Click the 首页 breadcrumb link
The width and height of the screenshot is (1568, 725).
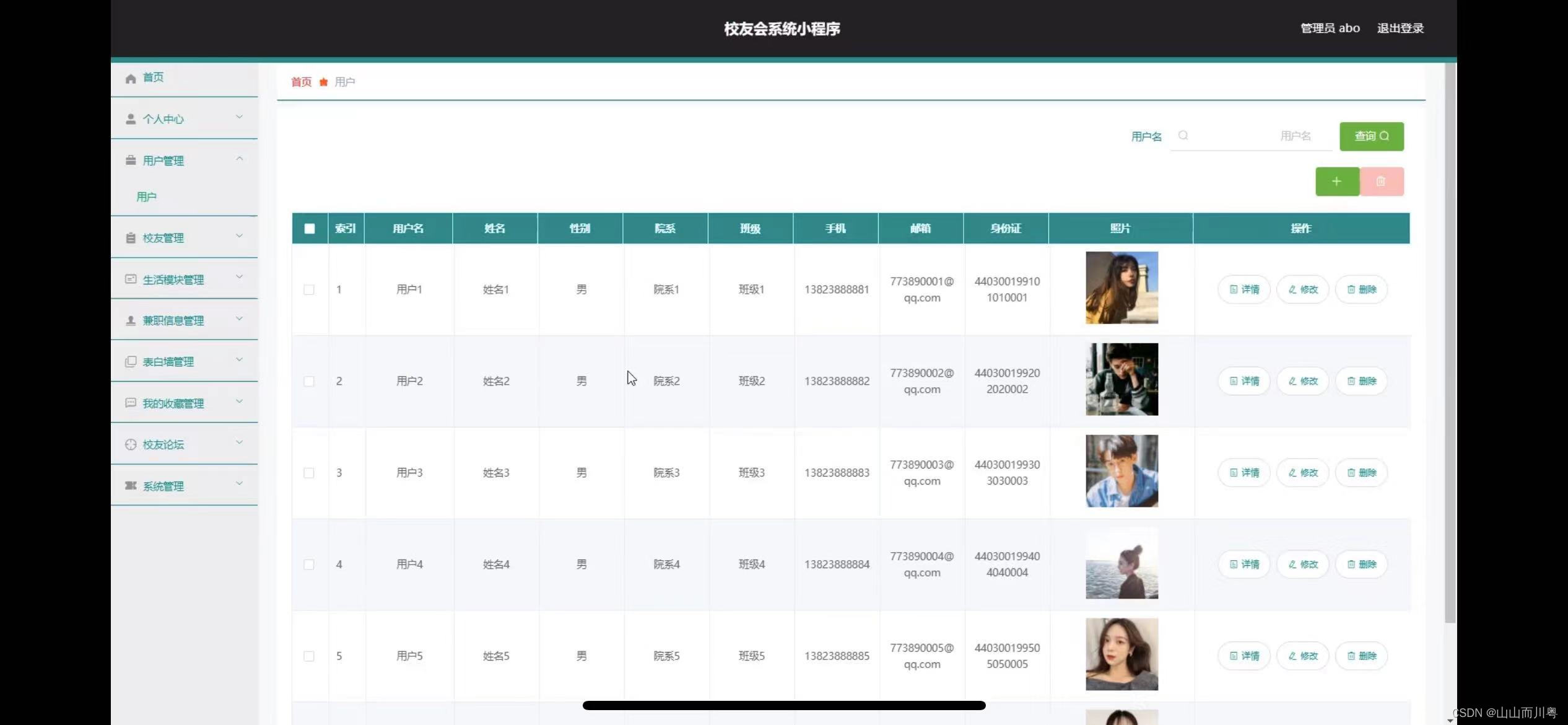point(302,82)
